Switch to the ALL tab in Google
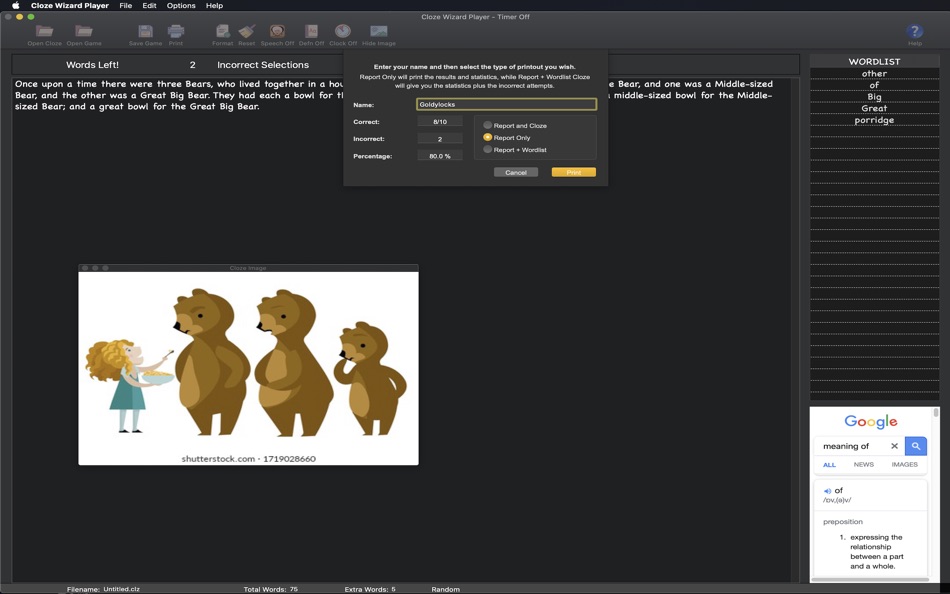 click(x=829, y=465)
